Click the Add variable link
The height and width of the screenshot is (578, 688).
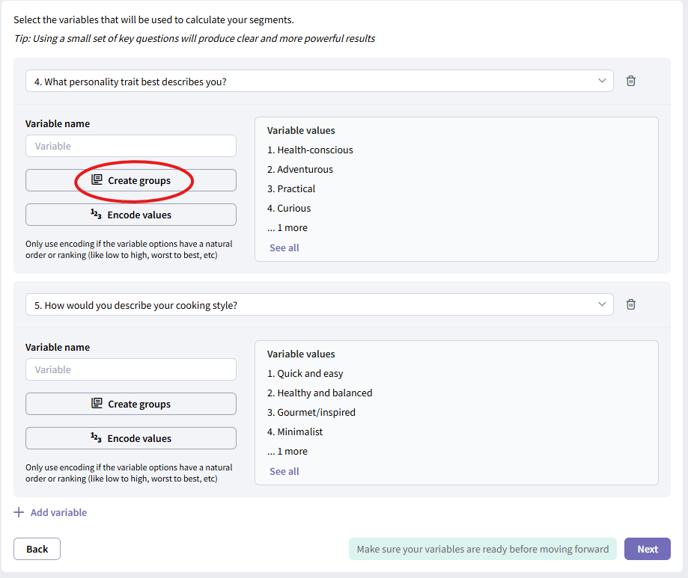click(58, 513)
